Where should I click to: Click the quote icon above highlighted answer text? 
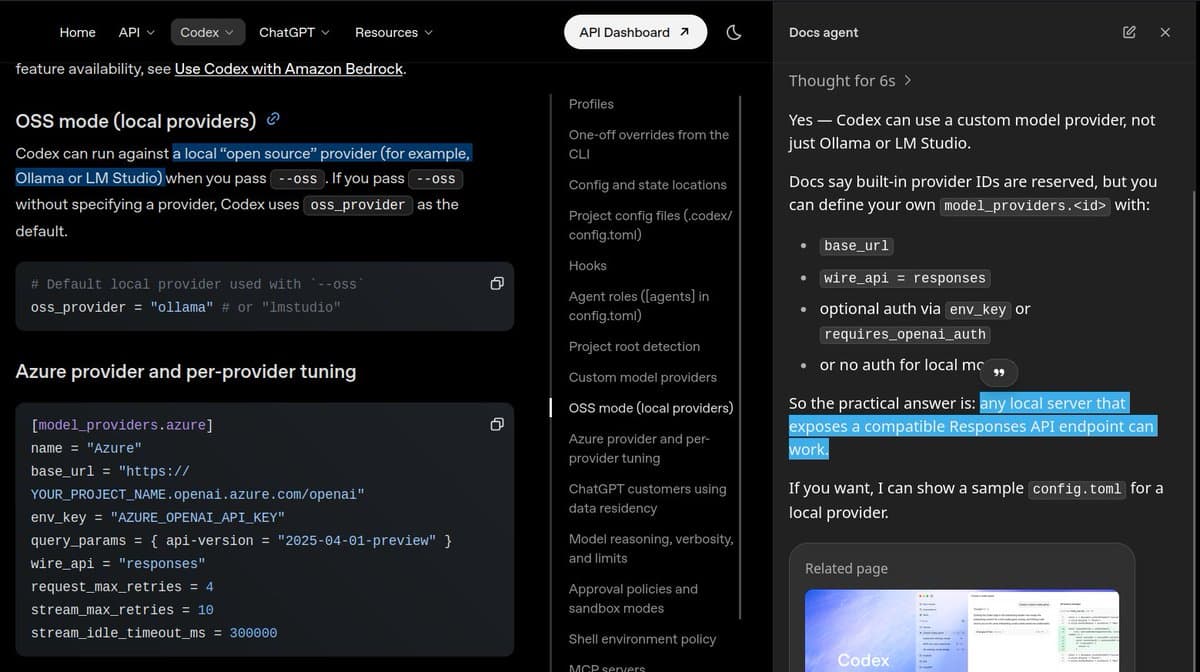tap(997, 373)
